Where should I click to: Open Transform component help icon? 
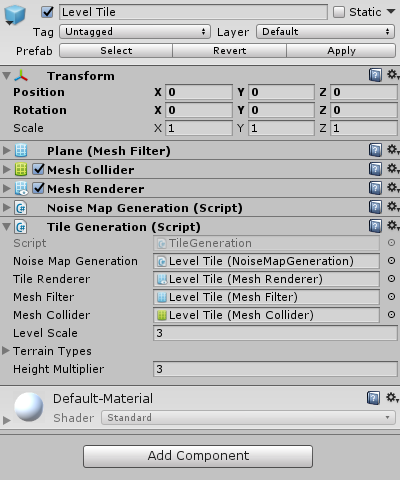click(x=375, y=75)
